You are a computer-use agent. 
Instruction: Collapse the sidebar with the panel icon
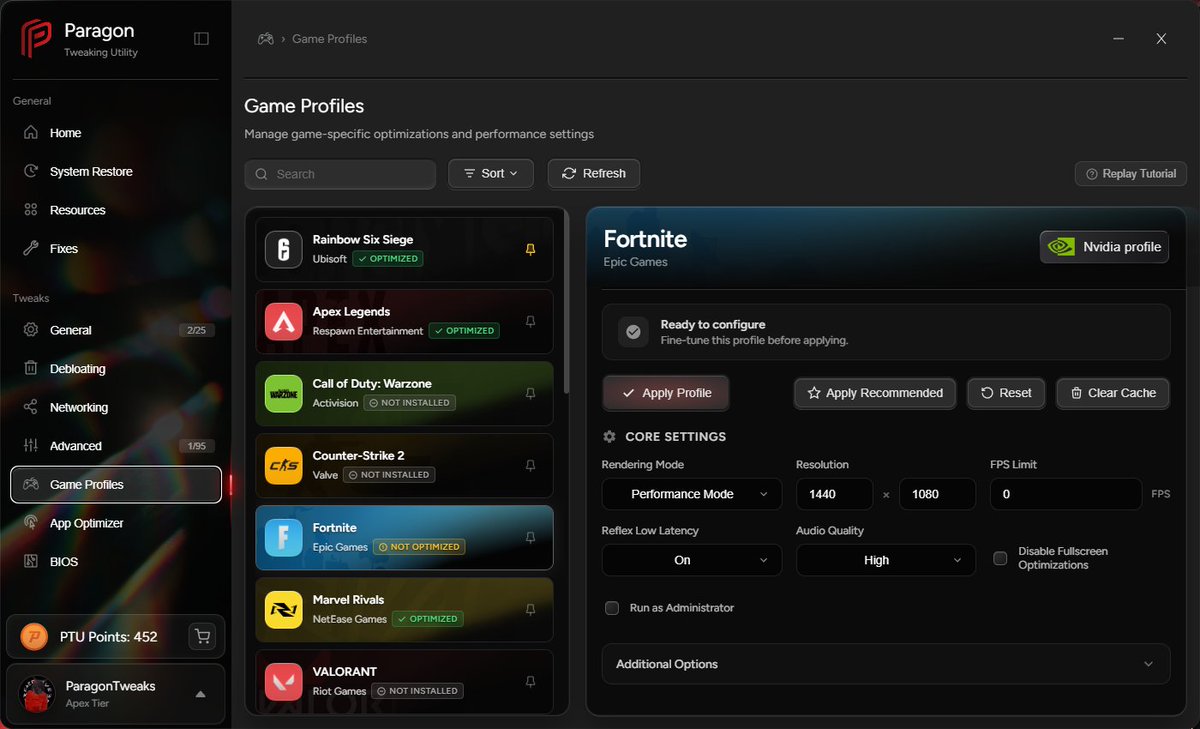pyautogui.click(x=201, y=39)
